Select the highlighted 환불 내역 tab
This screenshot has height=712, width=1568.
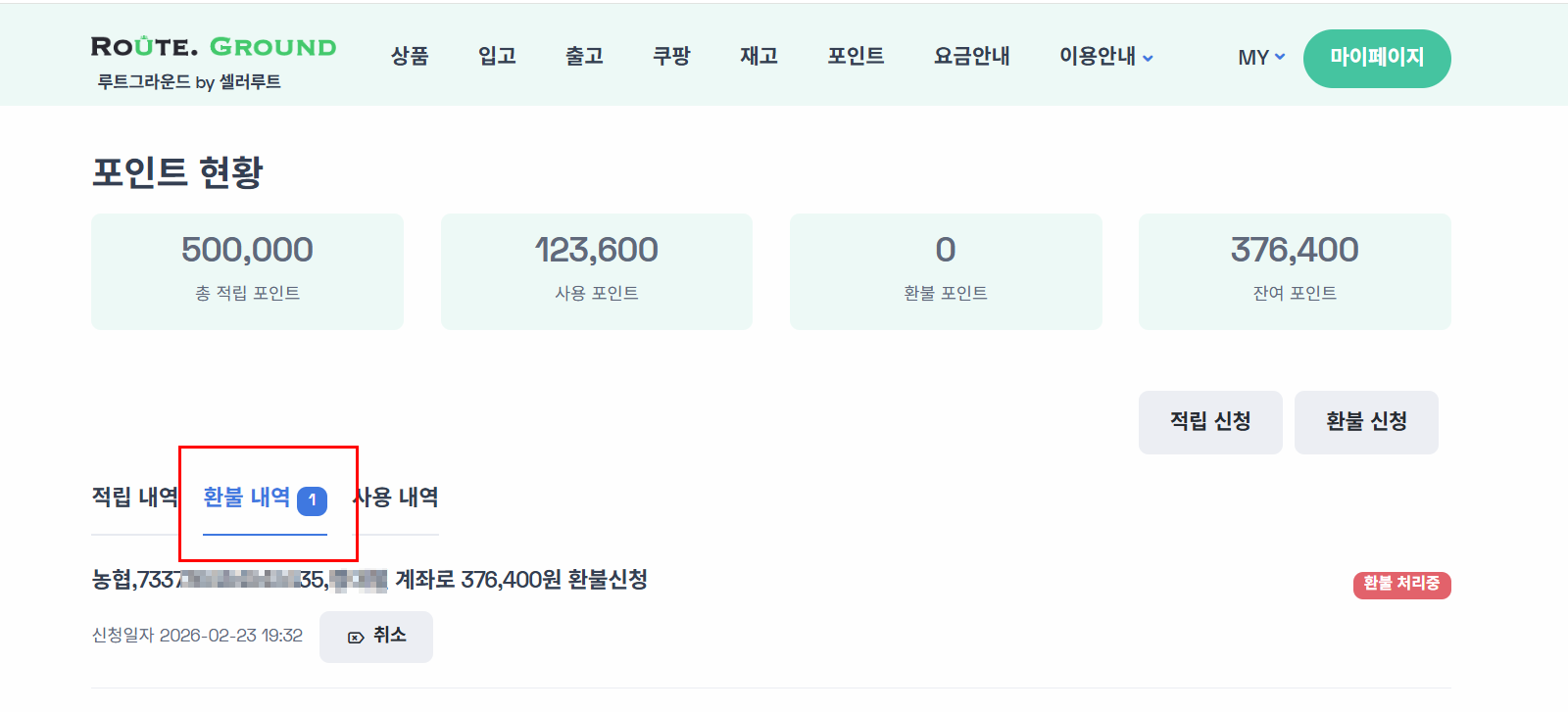click(x=247, y=498)
